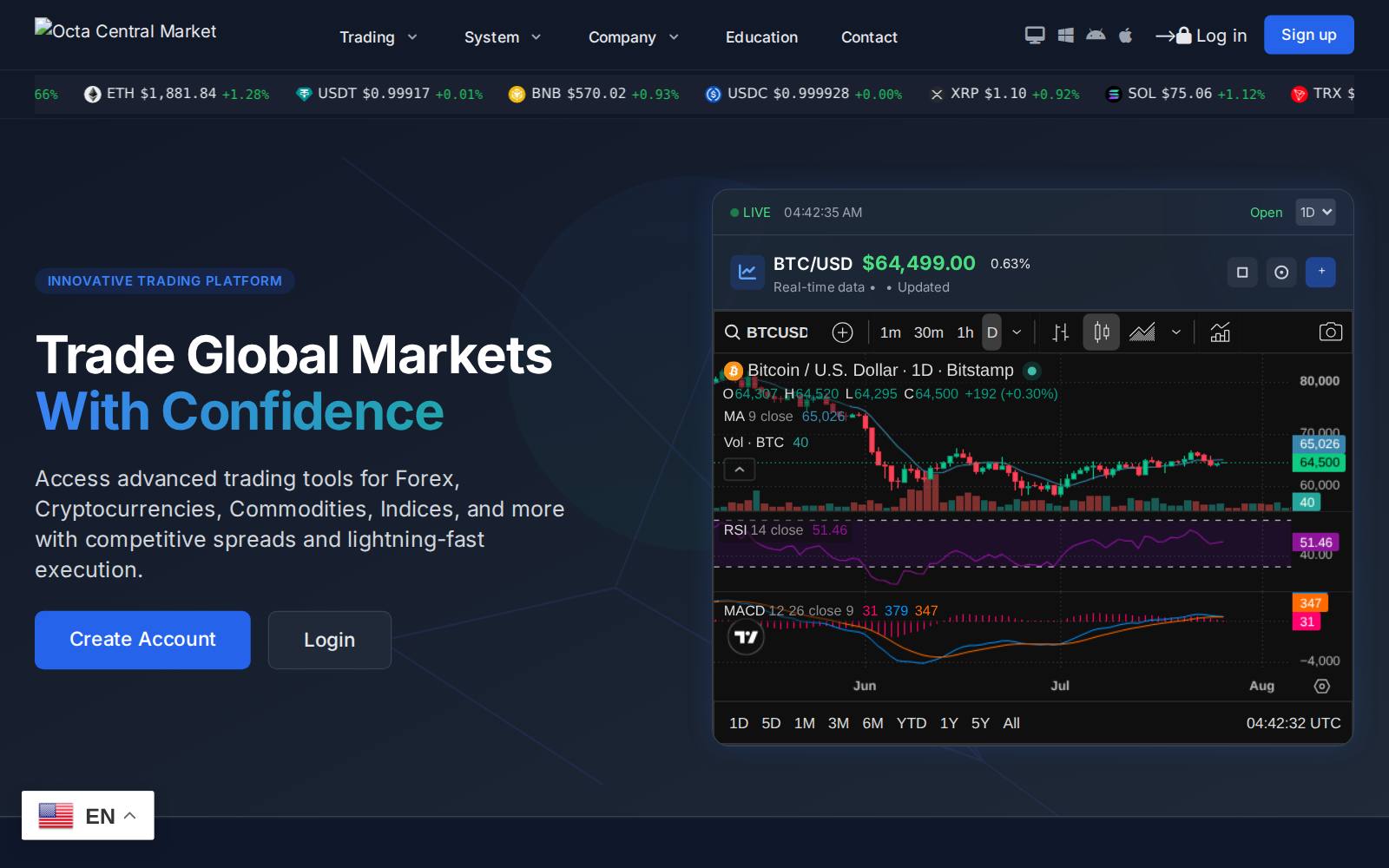Set chart range to 5Y

(x=980, y=723)
